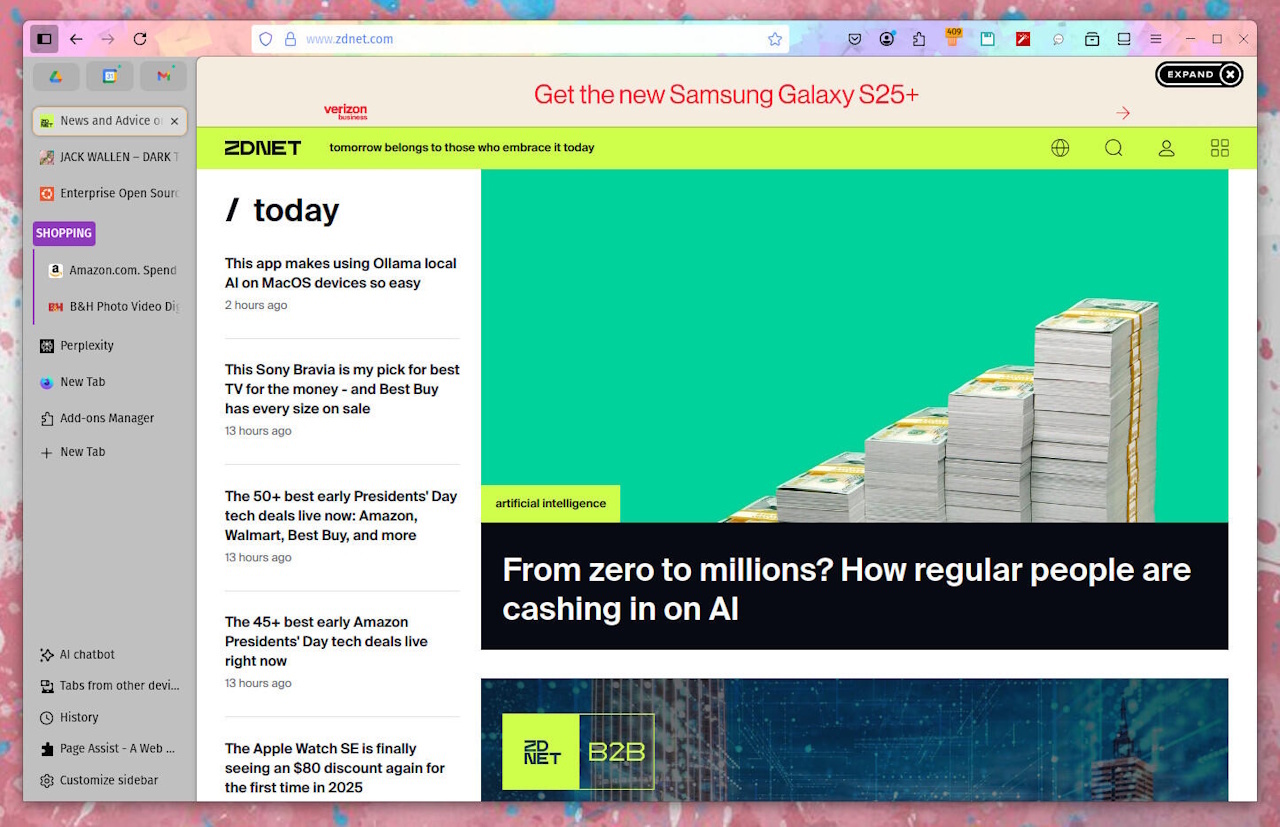Open 'From zero to millions?' featured headline
This screenshot has height=827, width=1280.
pos(846,589)
